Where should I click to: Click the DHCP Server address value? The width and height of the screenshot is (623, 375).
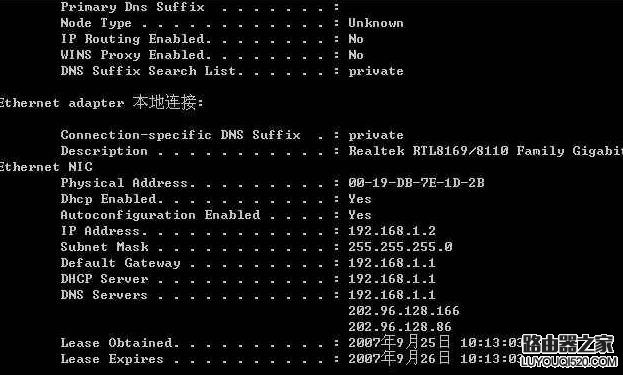pyautogui.click(x=392, y=278)
